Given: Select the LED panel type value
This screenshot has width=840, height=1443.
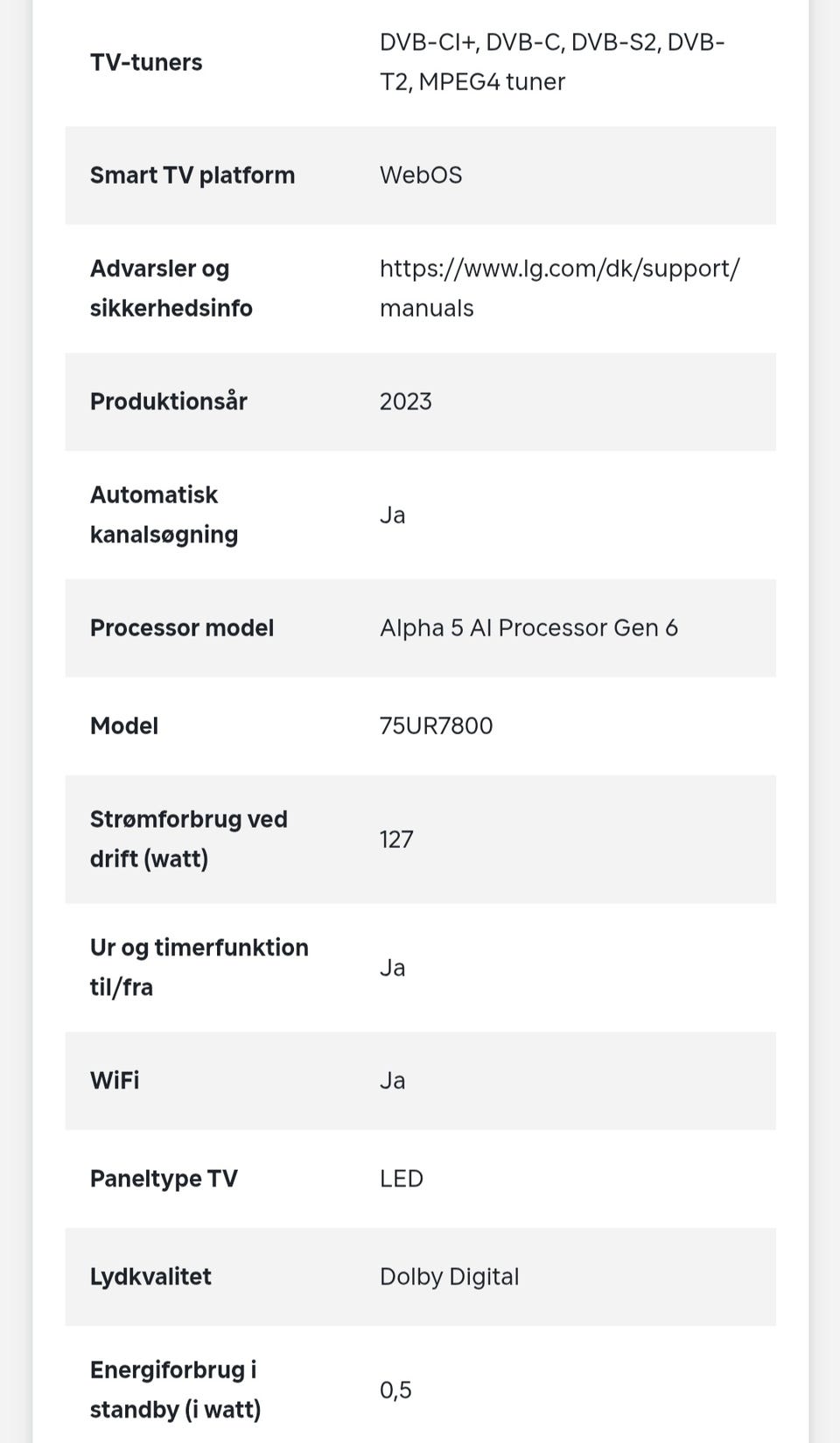Looking at the screenshot, I should click(x=402, y=1179).
